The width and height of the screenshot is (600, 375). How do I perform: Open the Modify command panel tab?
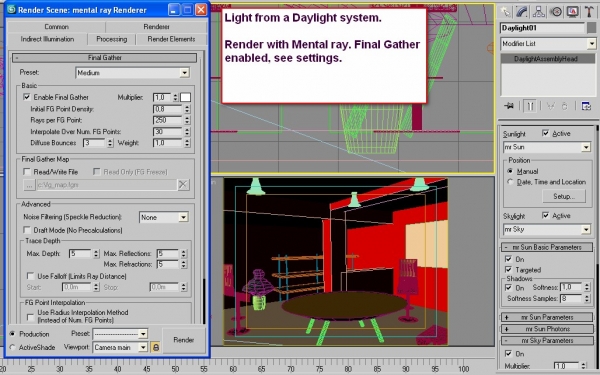522,12
